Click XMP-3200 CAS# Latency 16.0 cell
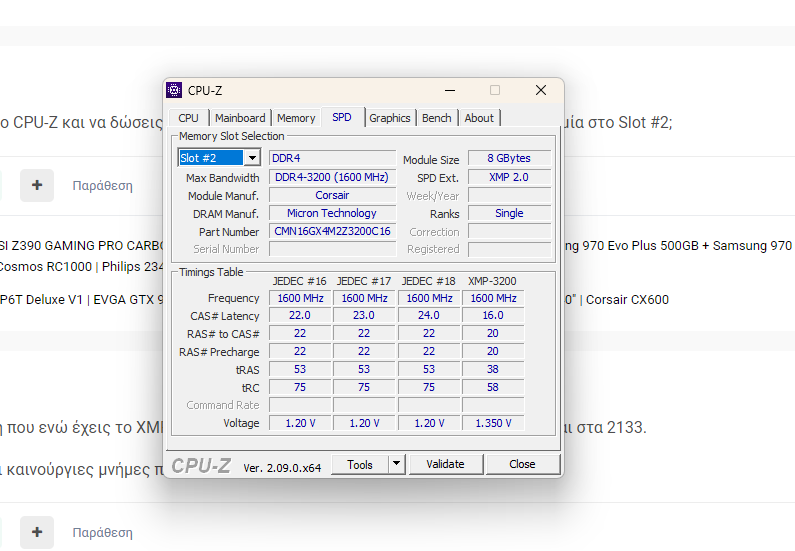795x551 pixels. [x=493, y=315]
